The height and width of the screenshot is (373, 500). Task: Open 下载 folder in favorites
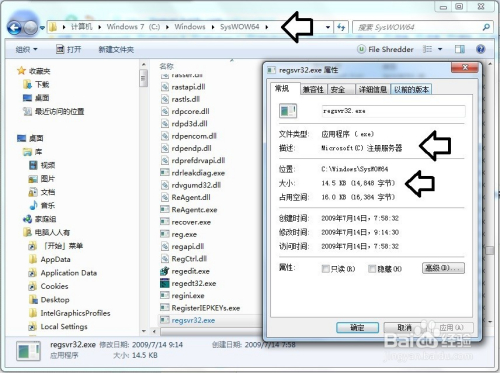point(36,84)
